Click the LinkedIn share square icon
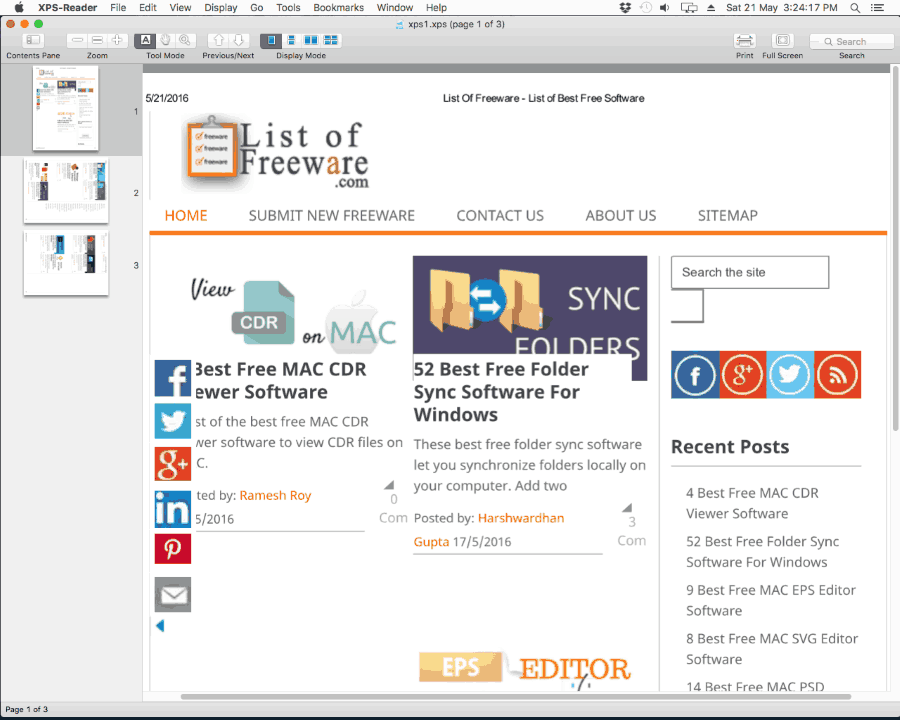This screenshot has height=720, width=900. pos(173,509)
